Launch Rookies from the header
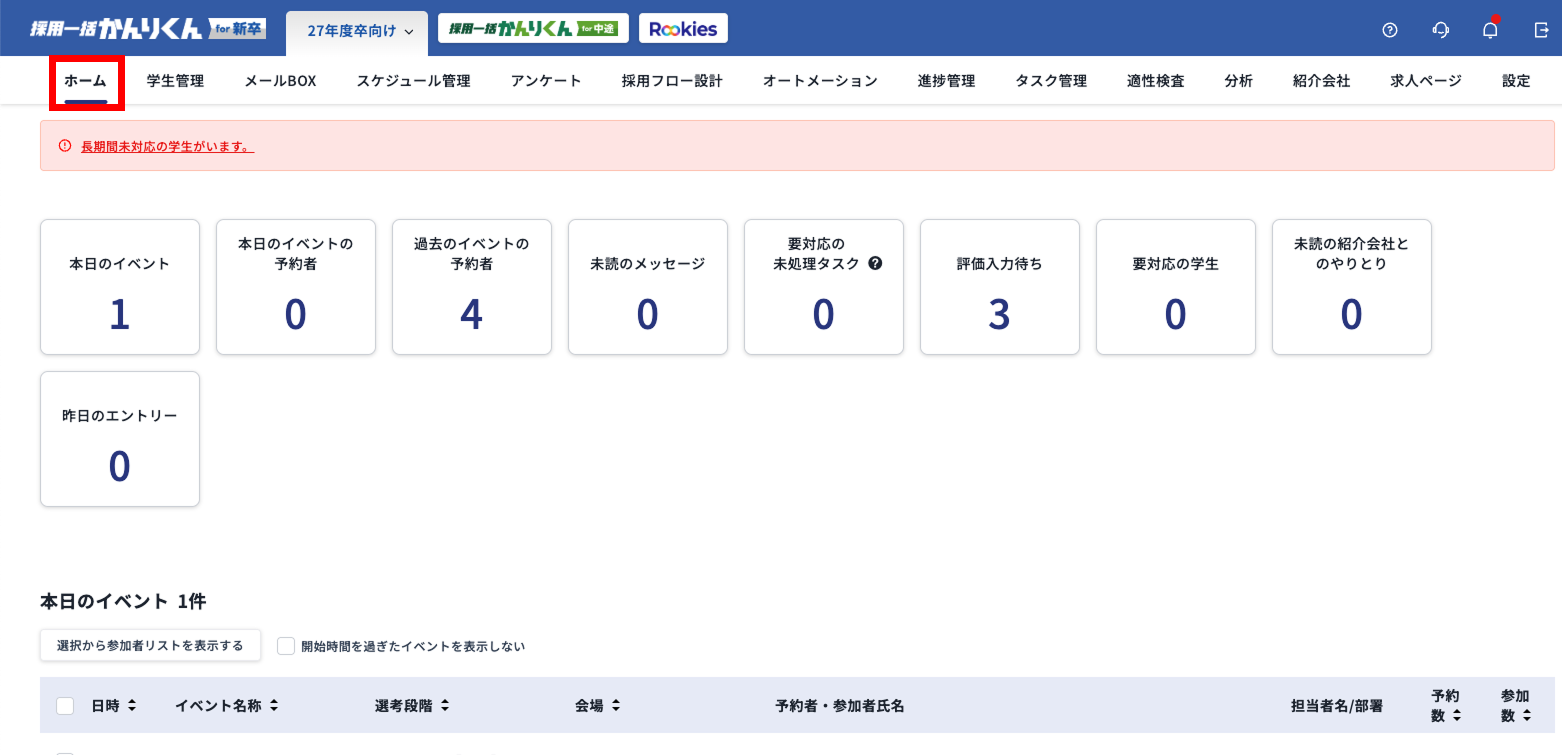The width and height of the screenshot is (1562, 755). click(x=683, y=28)
